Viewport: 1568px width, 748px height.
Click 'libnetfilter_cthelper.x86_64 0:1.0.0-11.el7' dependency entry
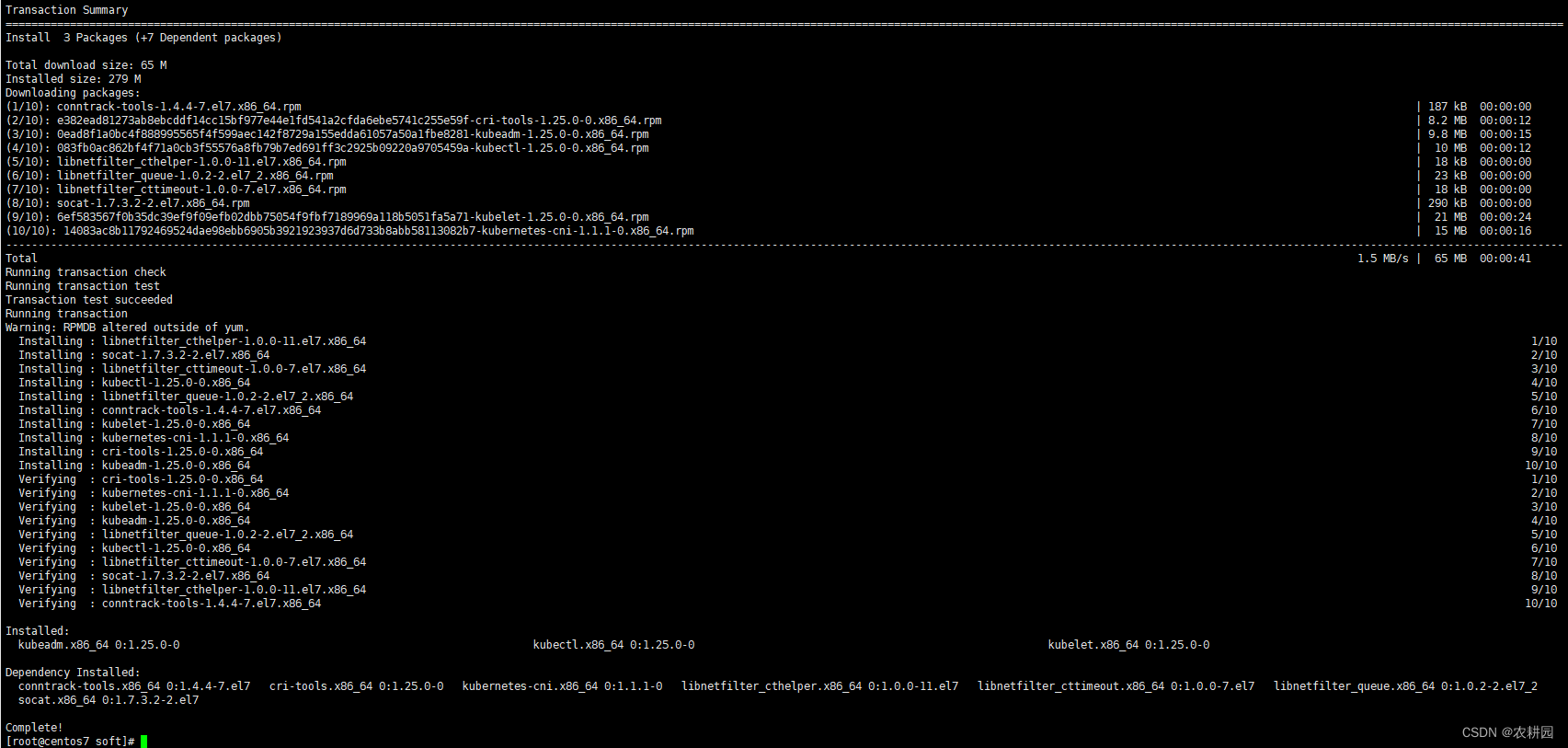pos(820,686)
